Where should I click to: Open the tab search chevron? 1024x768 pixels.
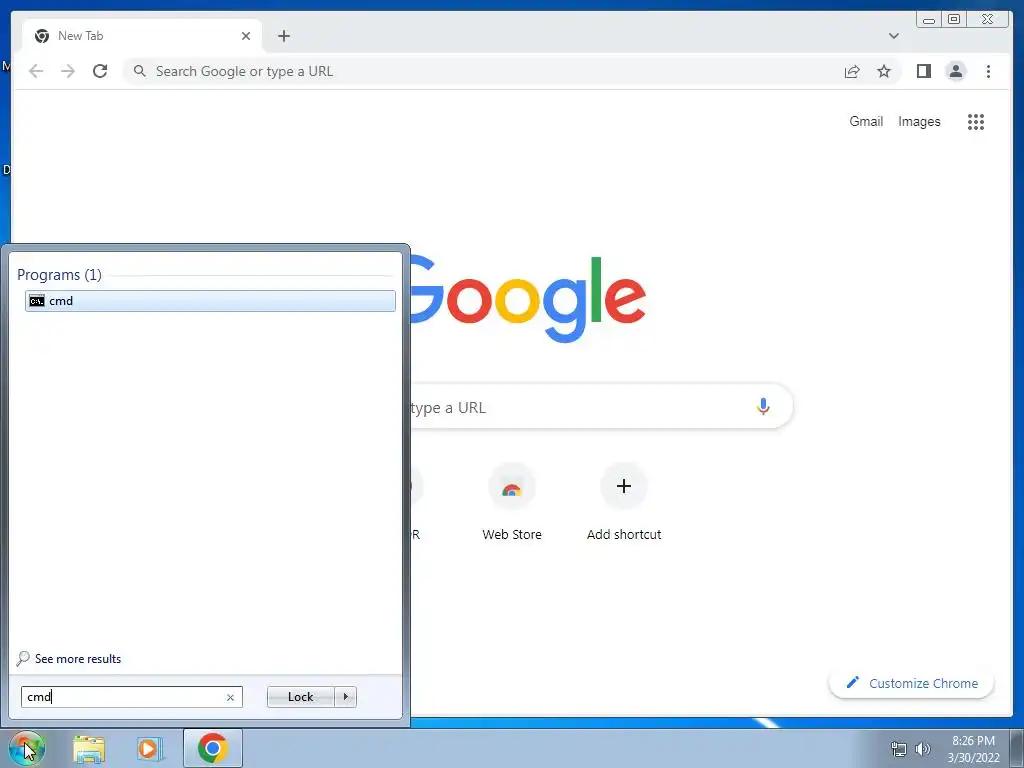point(893,36)
